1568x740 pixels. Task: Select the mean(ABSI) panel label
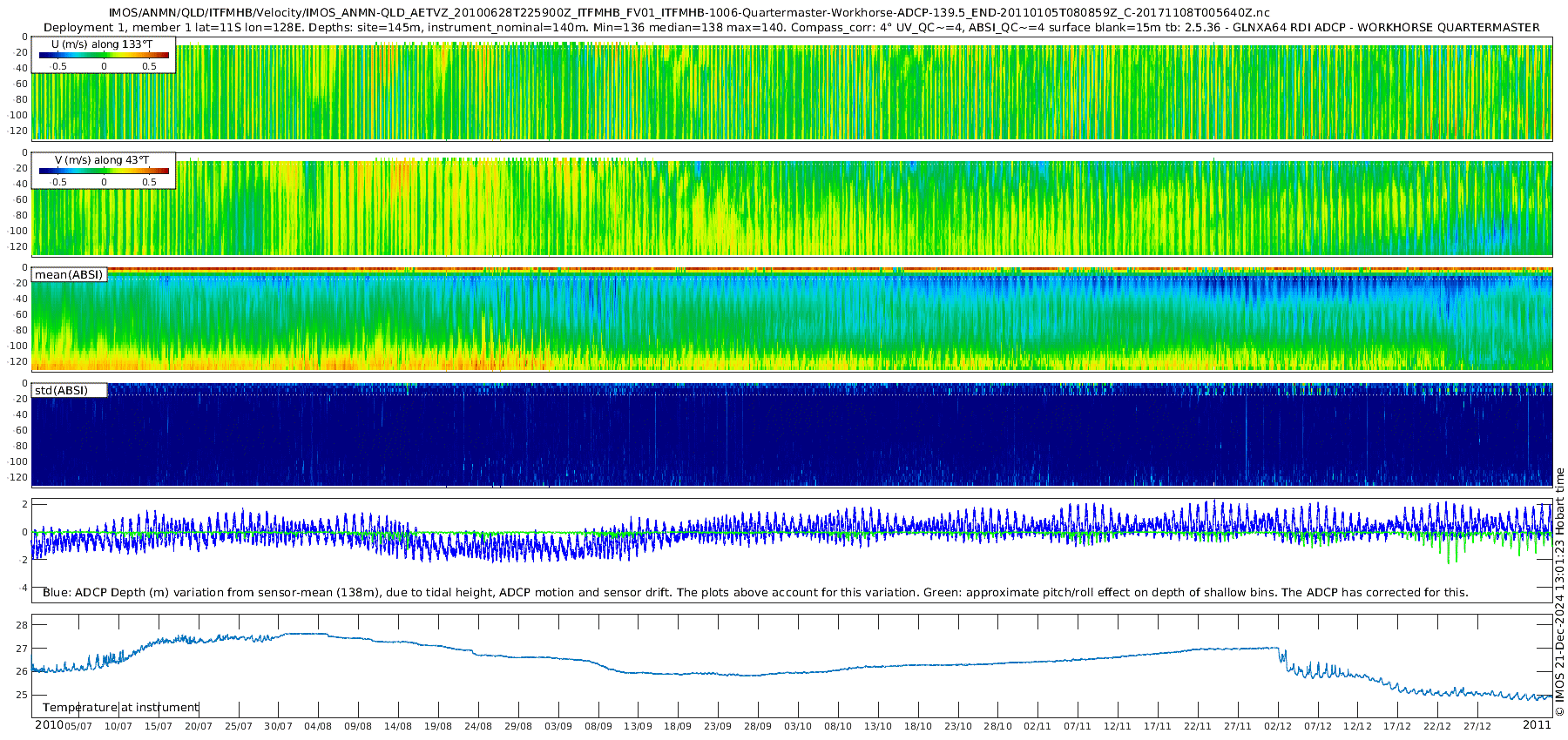coord(69,274)
